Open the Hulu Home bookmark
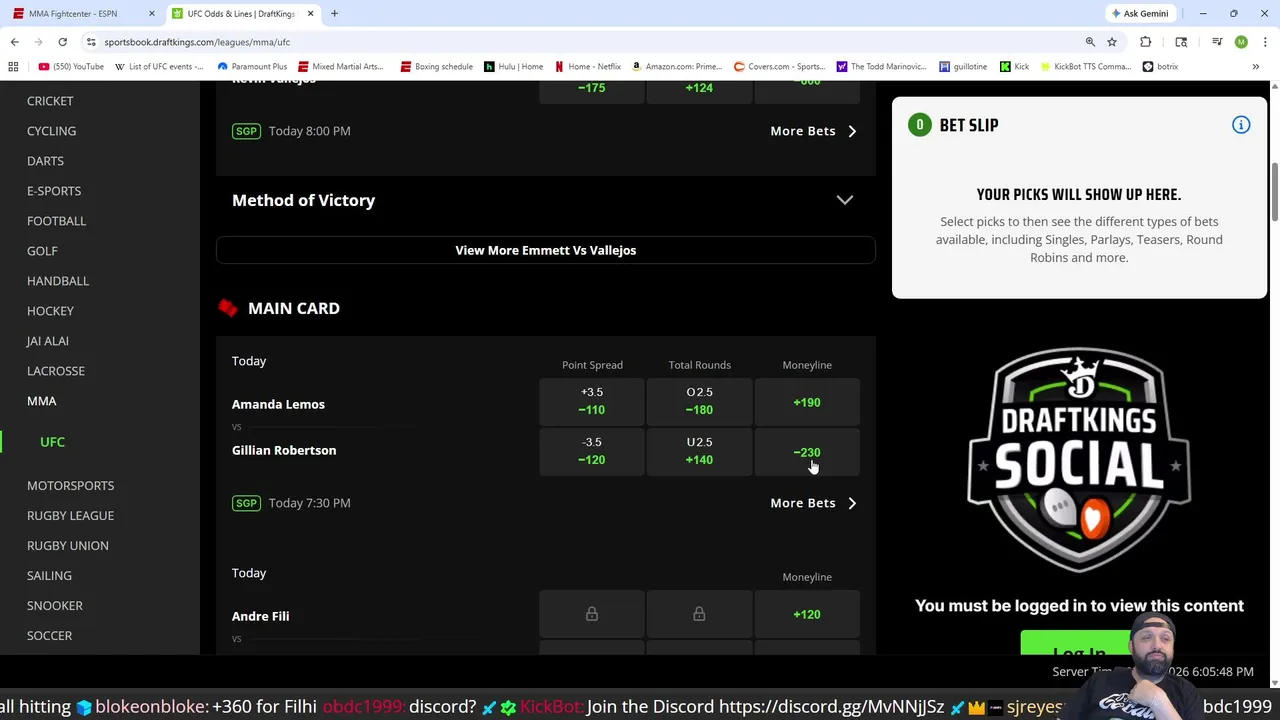The height and width of the screenshot is (720, 1280). coord(513,67)
